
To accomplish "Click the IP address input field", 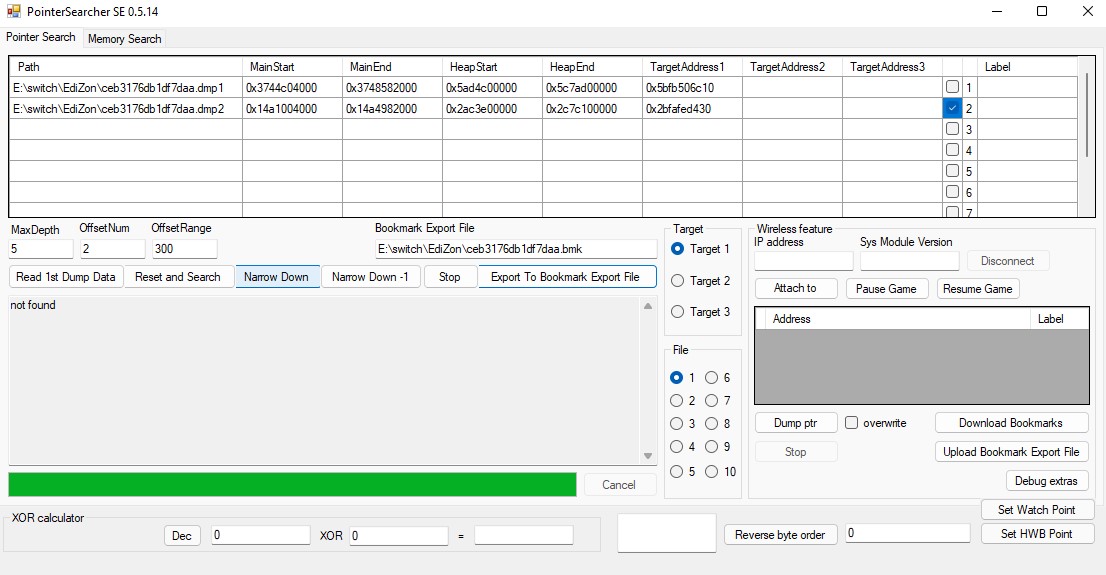I will [x=803, y=260].
